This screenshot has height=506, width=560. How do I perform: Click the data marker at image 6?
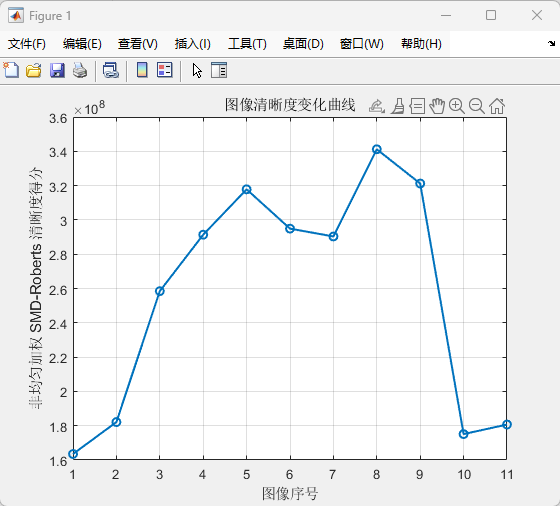(290, 229)
